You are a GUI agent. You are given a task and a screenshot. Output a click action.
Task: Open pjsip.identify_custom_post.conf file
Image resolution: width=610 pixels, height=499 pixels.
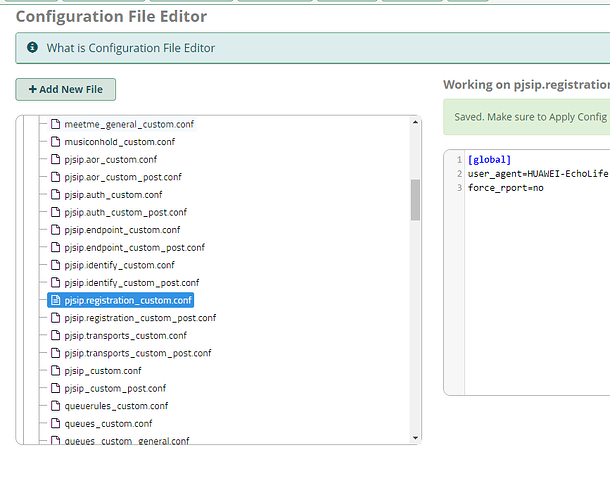(132, 283)
